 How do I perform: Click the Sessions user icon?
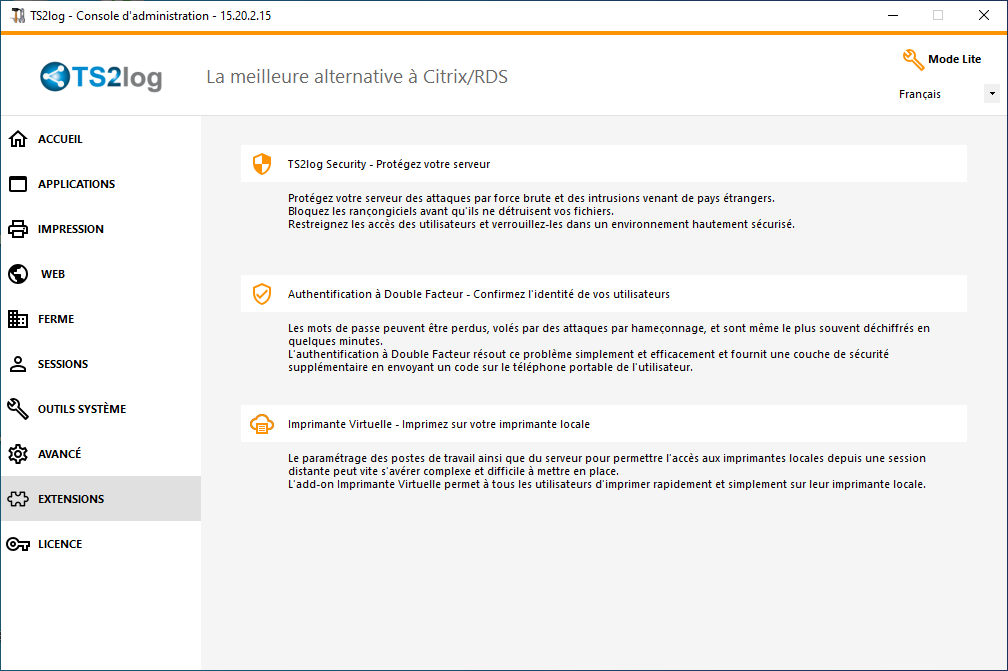coord(18,364)
